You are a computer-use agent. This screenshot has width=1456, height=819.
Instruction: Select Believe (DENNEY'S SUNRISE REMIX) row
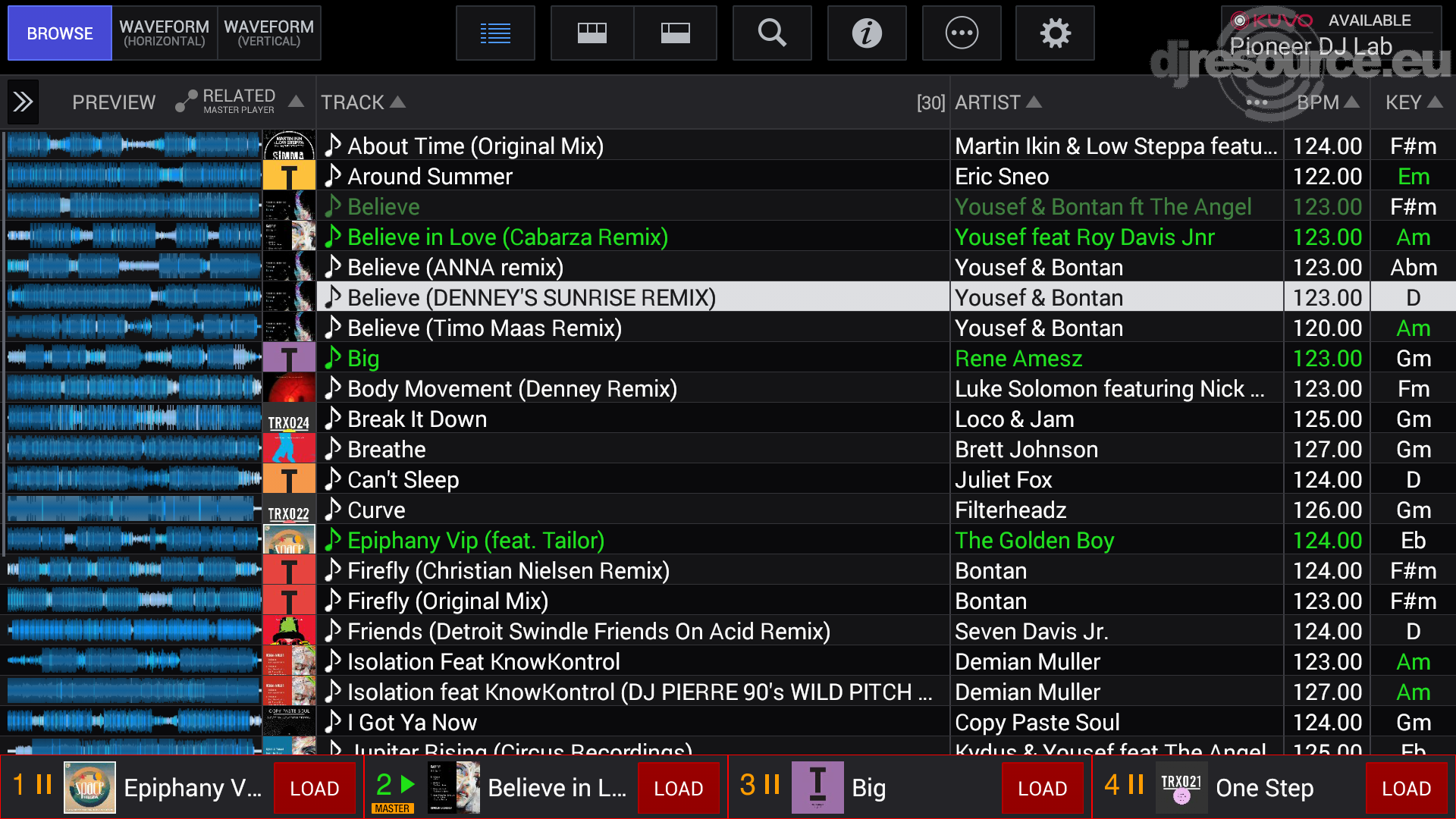point(728,297)
